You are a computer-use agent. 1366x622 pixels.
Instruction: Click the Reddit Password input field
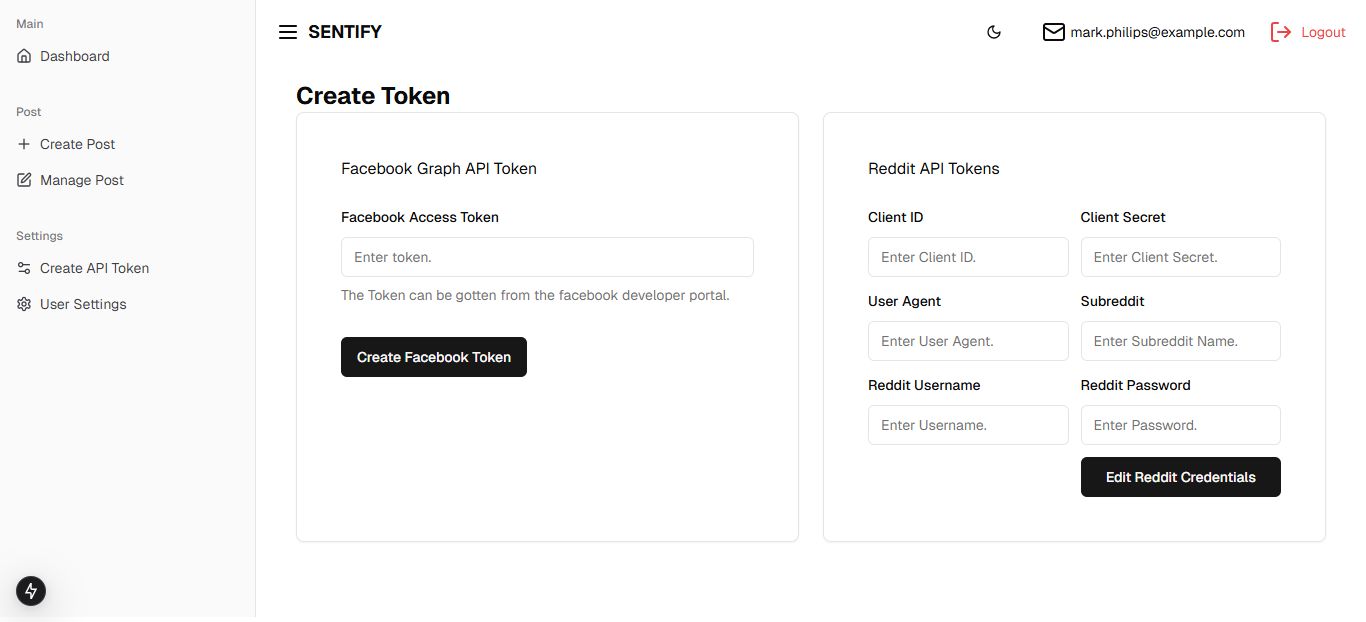point(1180,425)
